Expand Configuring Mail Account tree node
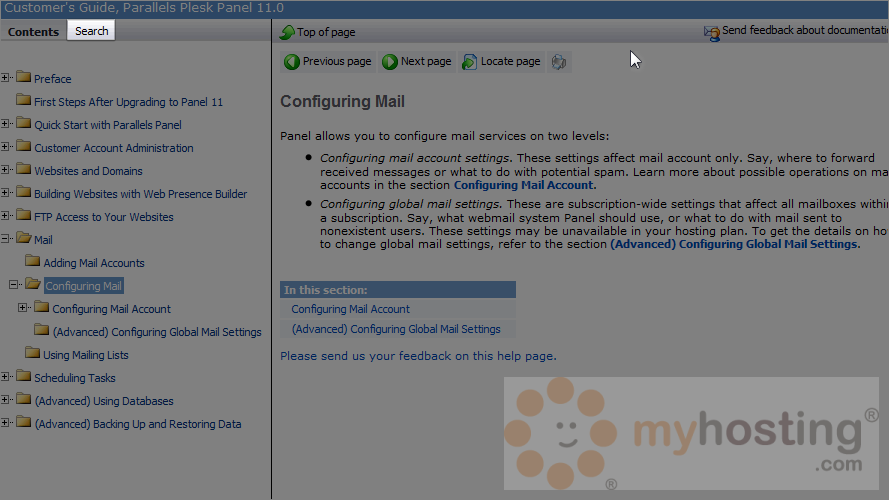 [23, 307]
